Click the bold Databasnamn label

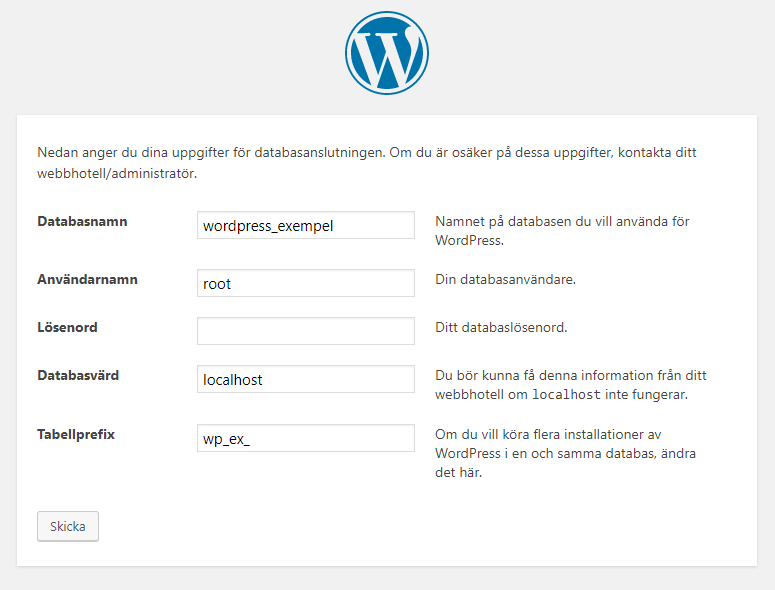[x=82, y=221]
